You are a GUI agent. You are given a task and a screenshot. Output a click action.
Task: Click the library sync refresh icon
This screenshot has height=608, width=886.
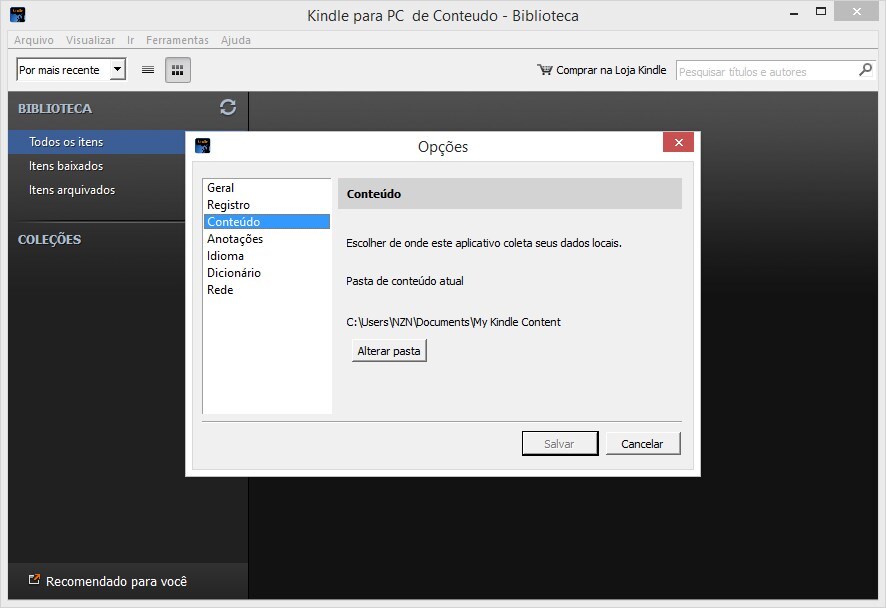[228, 107]
